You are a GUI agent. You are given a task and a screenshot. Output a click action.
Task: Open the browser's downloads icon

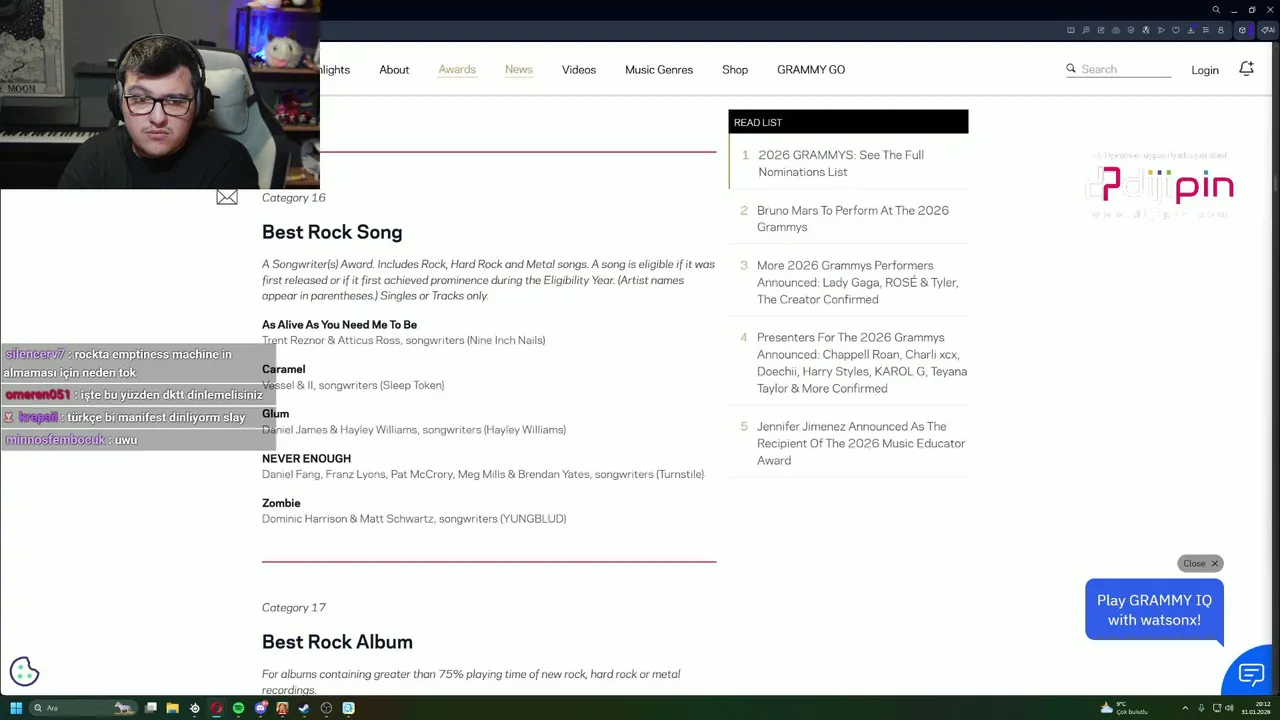pyautogui.click(x=1190, y=30)
